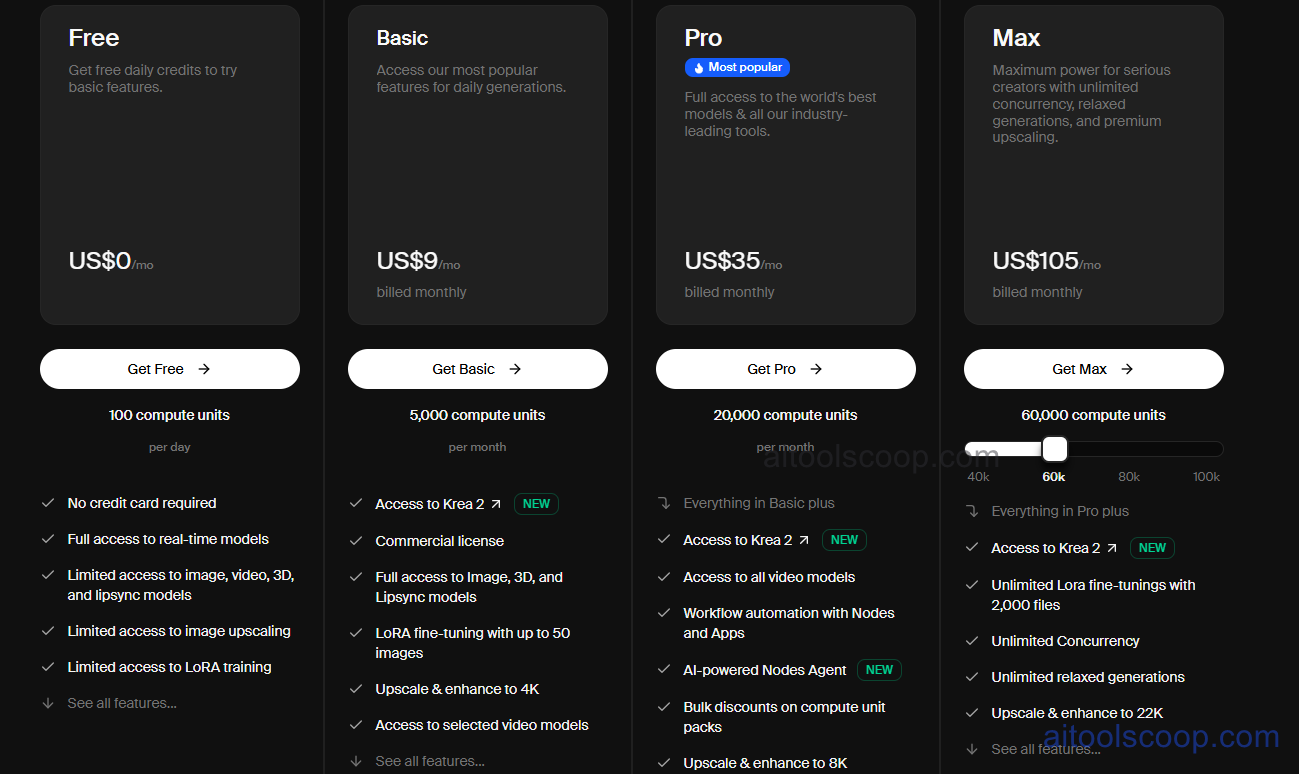Click the US$35 price on Pro card
The width and height of the screenshot is (1299, 774).
click(x=723, y=261)
